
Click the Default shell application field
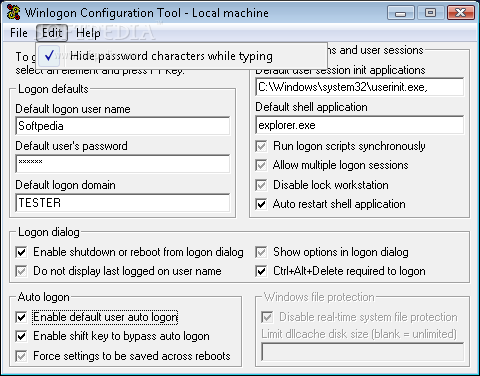click(x=360, y=125)
